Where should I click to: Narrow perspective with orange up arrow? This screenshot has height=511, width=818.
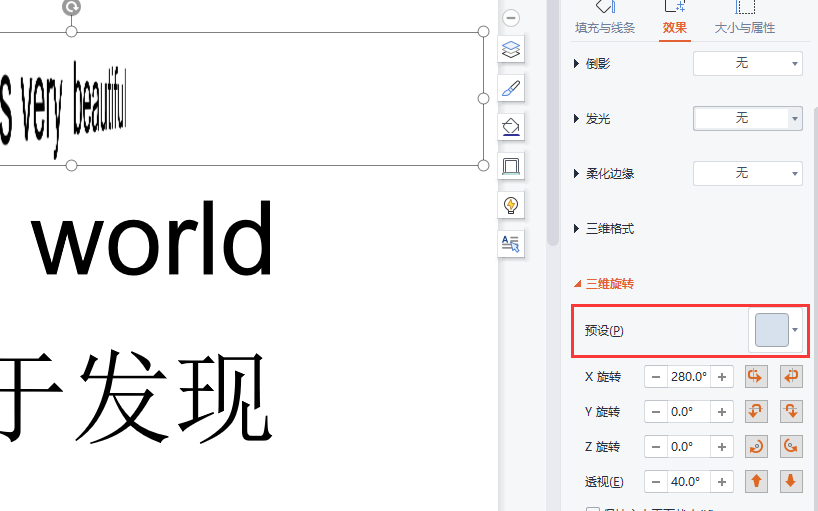click(756, 481)
